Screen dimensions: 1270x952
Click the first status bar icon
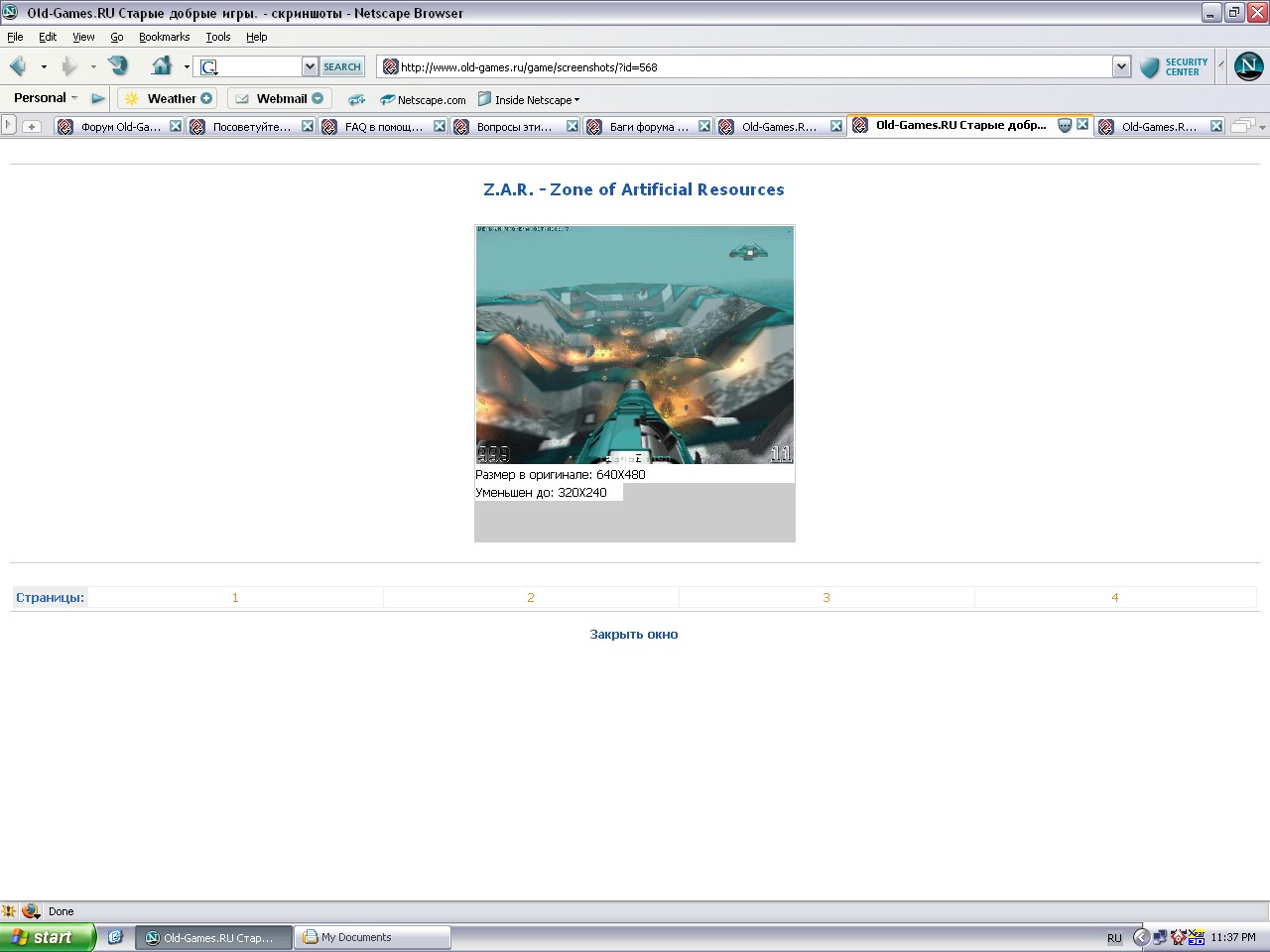(9, 910)
